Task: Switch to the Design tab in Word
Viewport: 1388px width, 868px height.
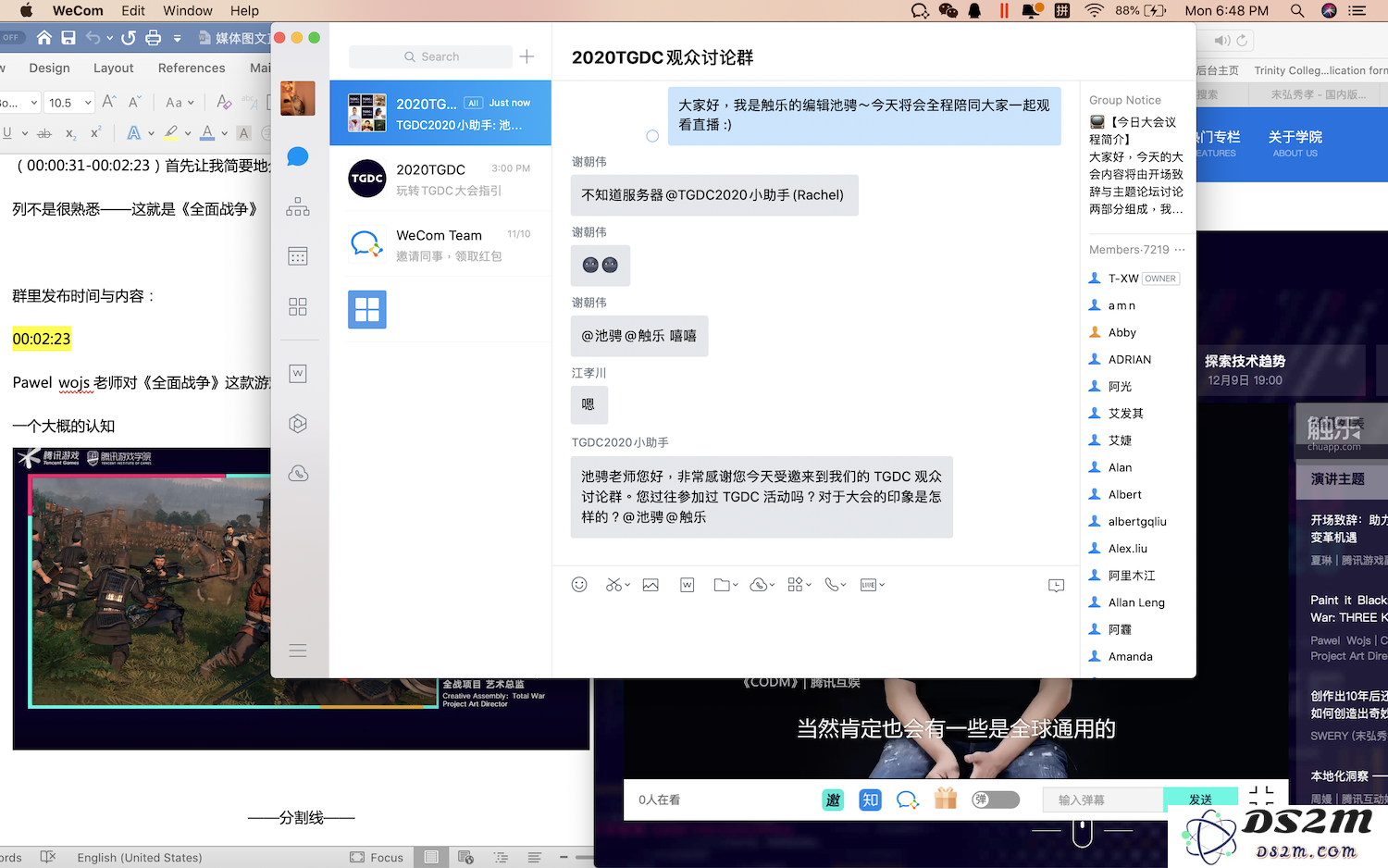Action: coord(49,68)
